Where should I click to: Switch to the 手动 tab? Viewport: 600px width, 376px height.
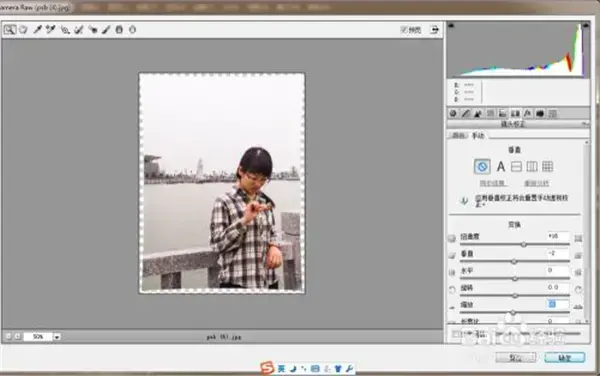478,135
